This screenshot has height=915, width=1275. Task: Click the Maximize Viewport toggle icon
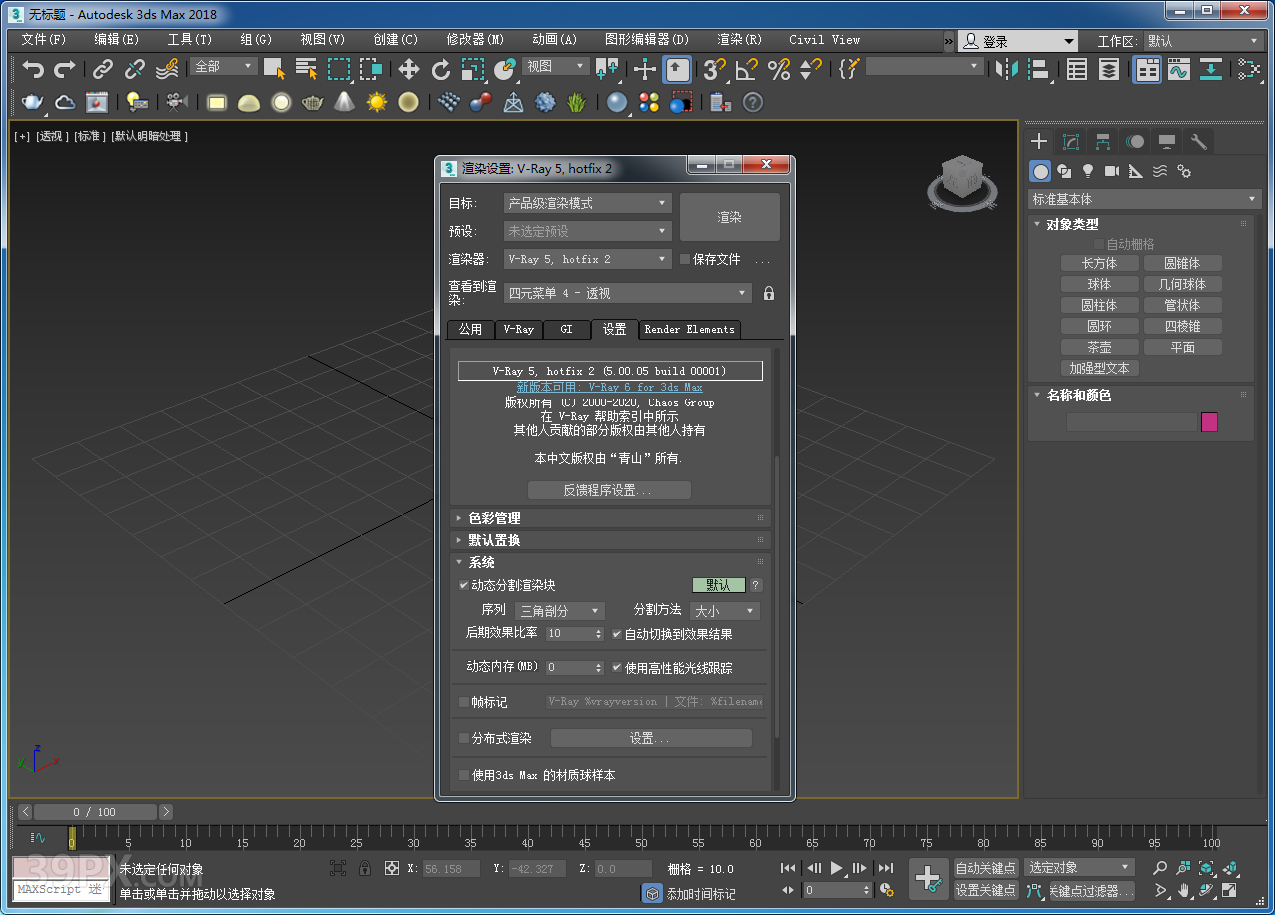coord(1229,889)
